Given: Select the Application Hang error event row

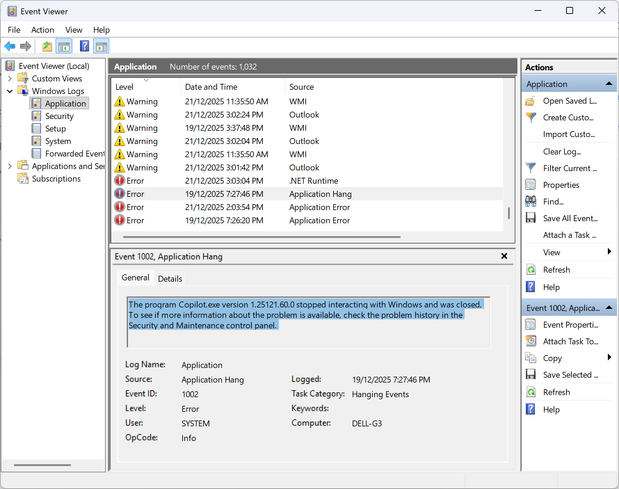Looking at the screenshot, I should (308, 194).
